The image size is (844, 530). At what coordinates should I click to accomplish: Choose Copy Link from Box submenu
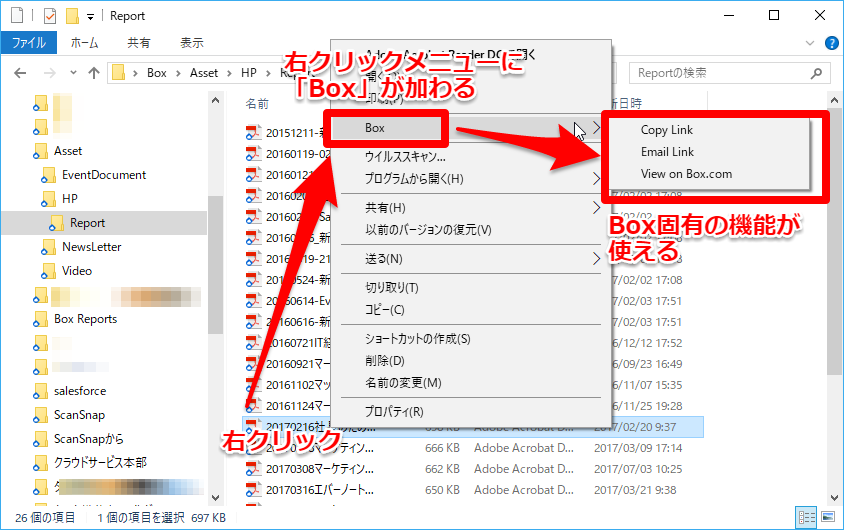coord(666,130)
